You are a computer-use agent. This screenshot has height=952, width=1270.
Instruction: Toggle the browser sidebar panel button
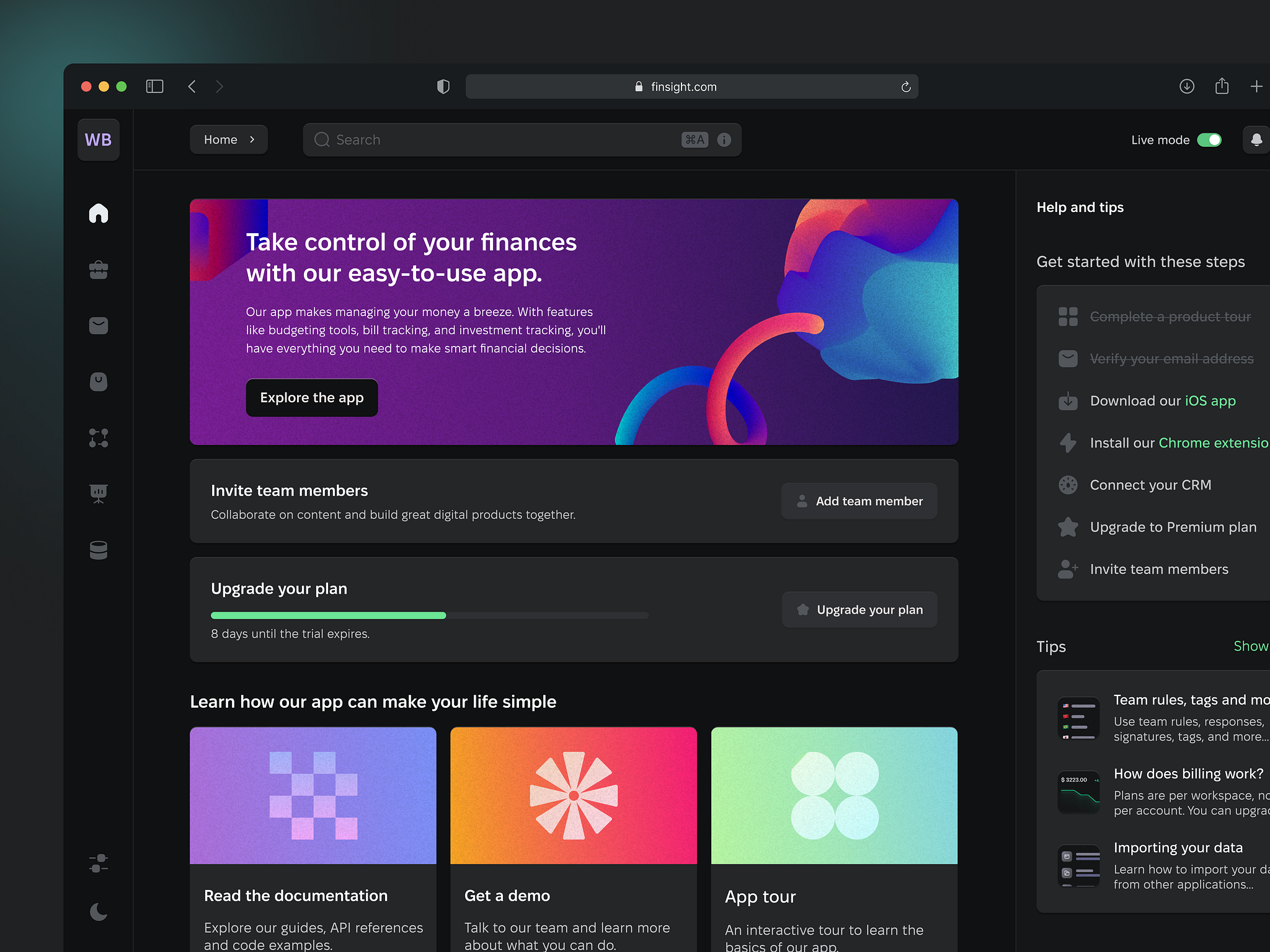154,87
